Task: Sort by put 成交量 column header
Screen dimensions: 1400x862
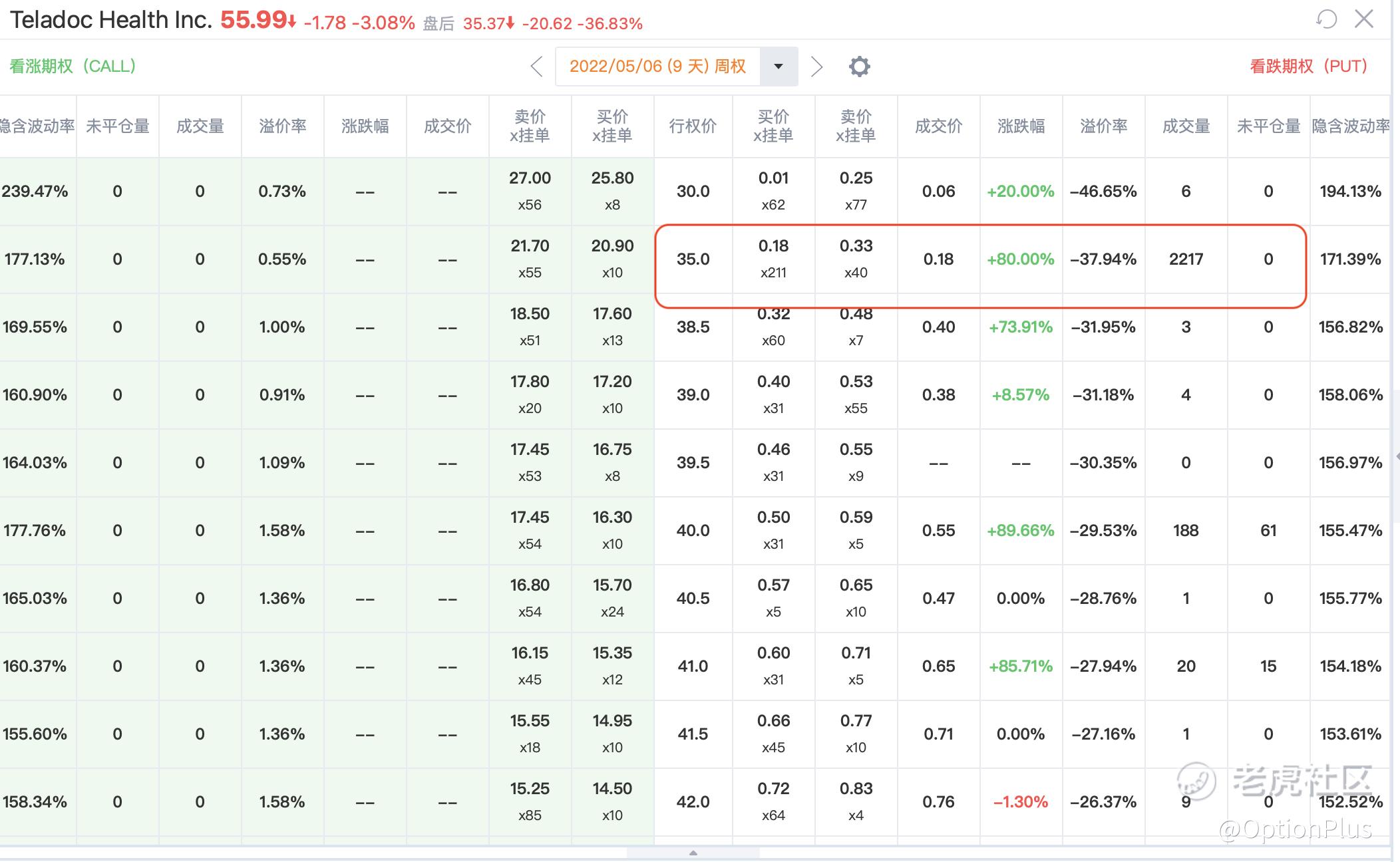Action: coord(1186,126)
